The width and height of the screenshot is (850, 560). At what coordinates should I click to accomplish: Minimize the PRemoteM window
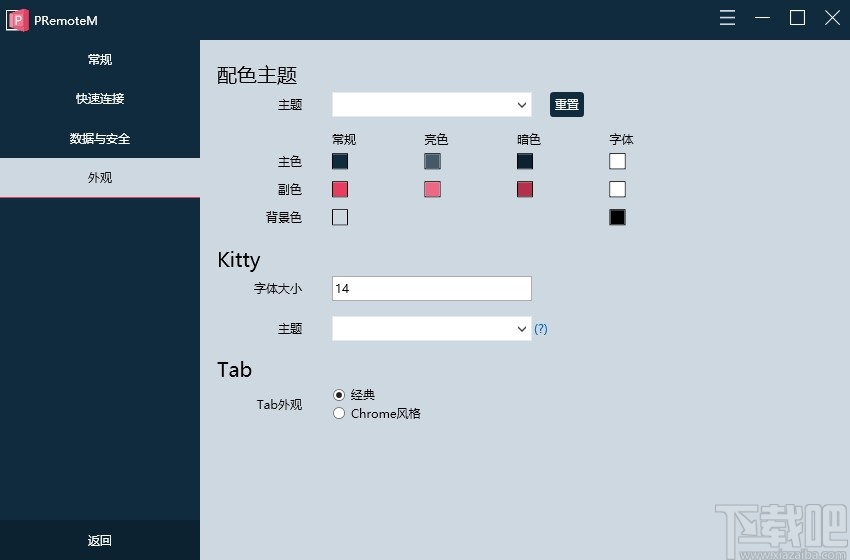click(x=762, y=18)
